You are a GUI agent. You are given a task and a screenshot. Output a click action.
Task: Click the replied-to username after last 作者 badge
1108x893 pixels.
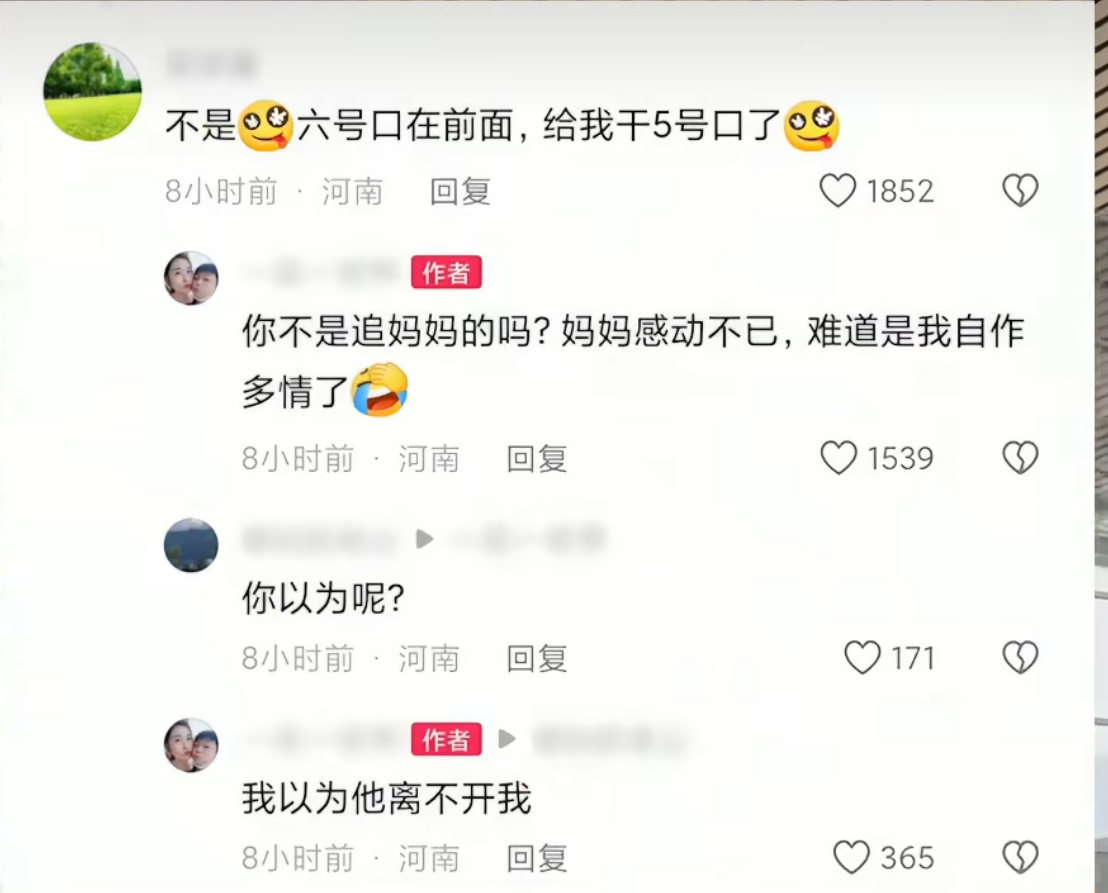point(609,740)
